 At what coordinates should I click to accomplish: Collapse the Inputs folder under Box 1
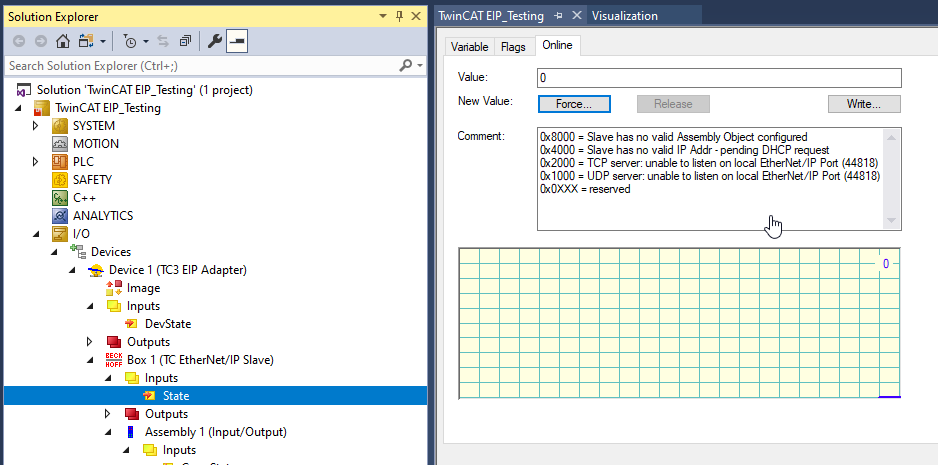108,378
